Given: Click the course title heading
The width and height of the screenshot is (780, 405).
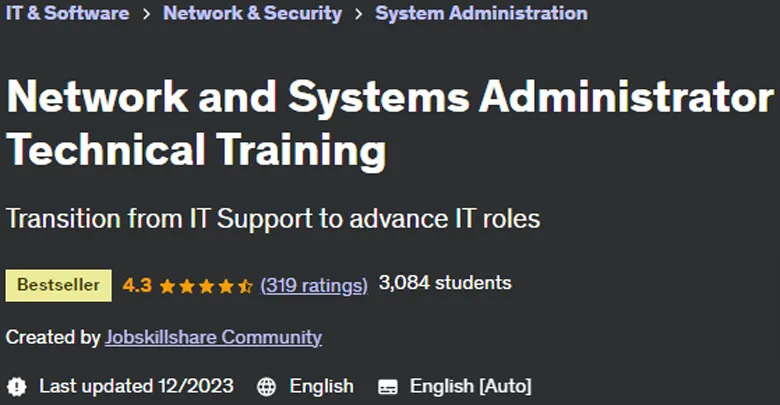Looking at the screenshot, I should pyautogui.click(x=390, y=122).
